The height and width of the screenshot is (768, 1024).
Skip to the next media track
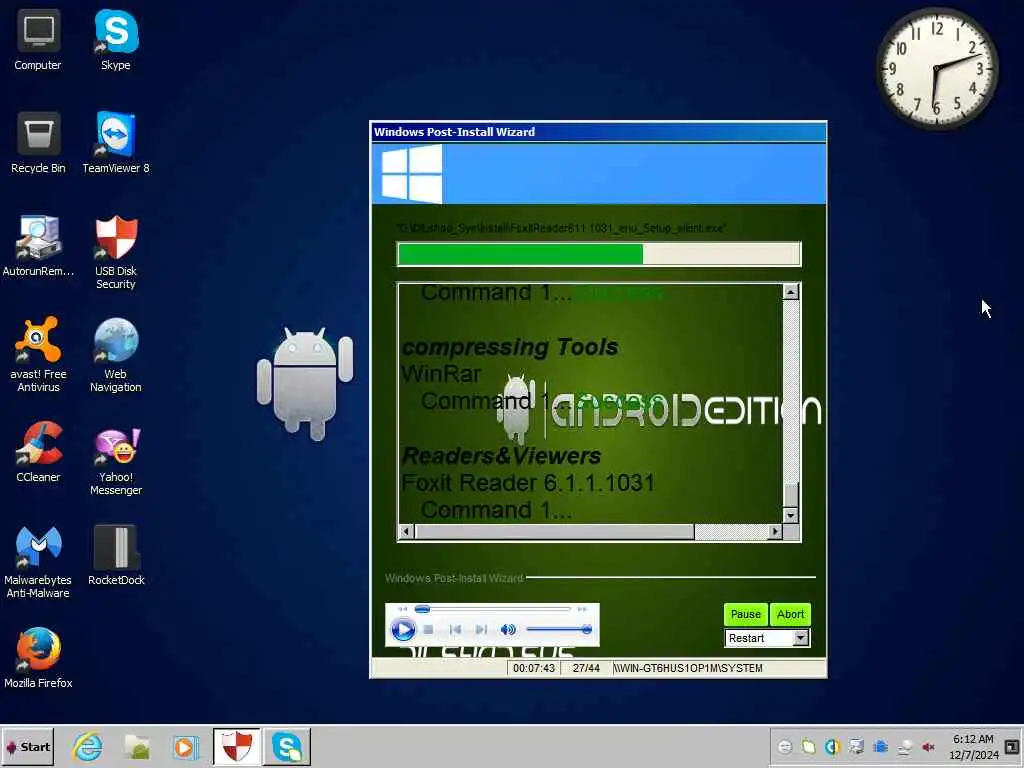click(x=481, y=630)
